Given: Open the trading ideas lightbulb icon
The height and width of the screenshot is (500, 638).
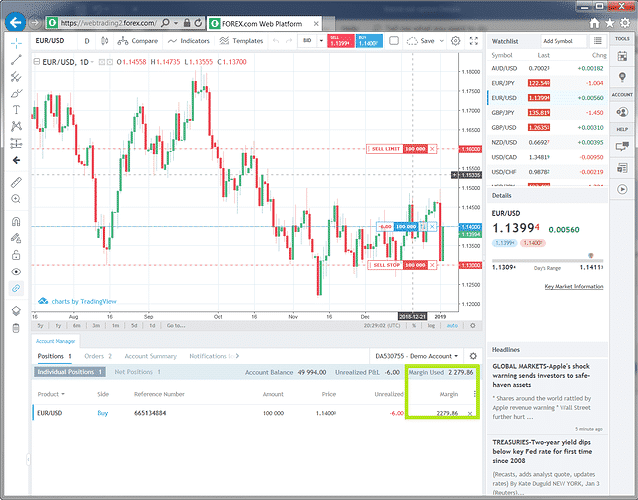Looking at the screenshot, I should 622,76.
